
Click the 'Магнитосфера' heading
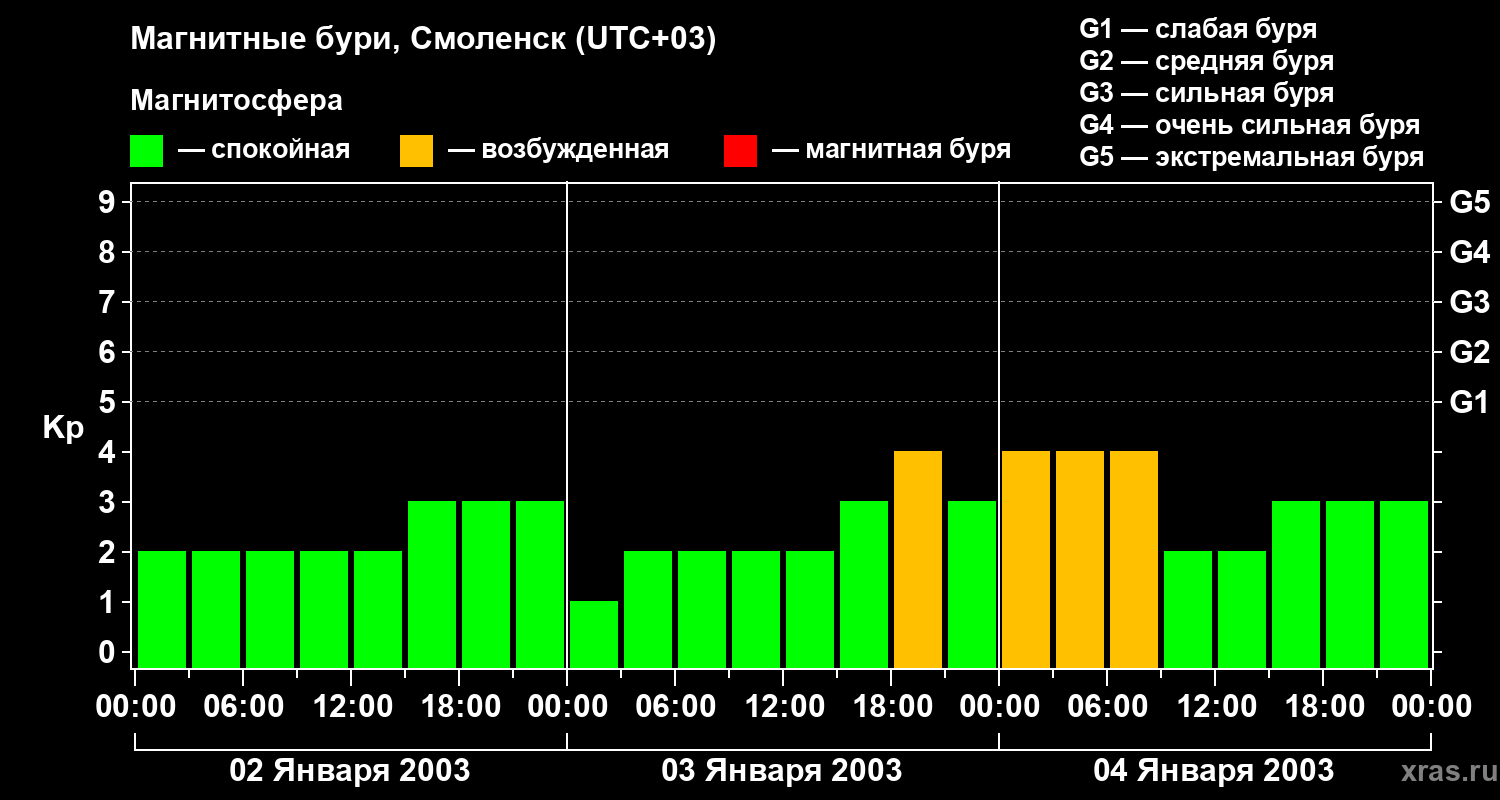(236, 101)
